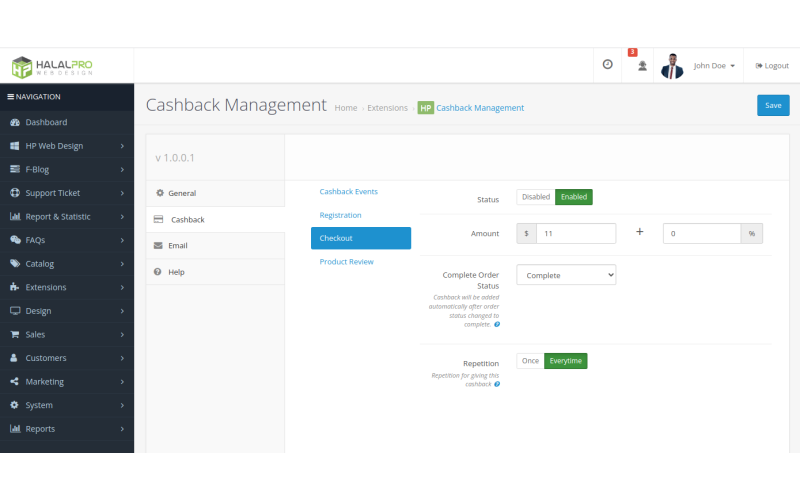Click the HP Web Design windows icon
This screenshot has height=500, width=800.
tap(15, 146)
